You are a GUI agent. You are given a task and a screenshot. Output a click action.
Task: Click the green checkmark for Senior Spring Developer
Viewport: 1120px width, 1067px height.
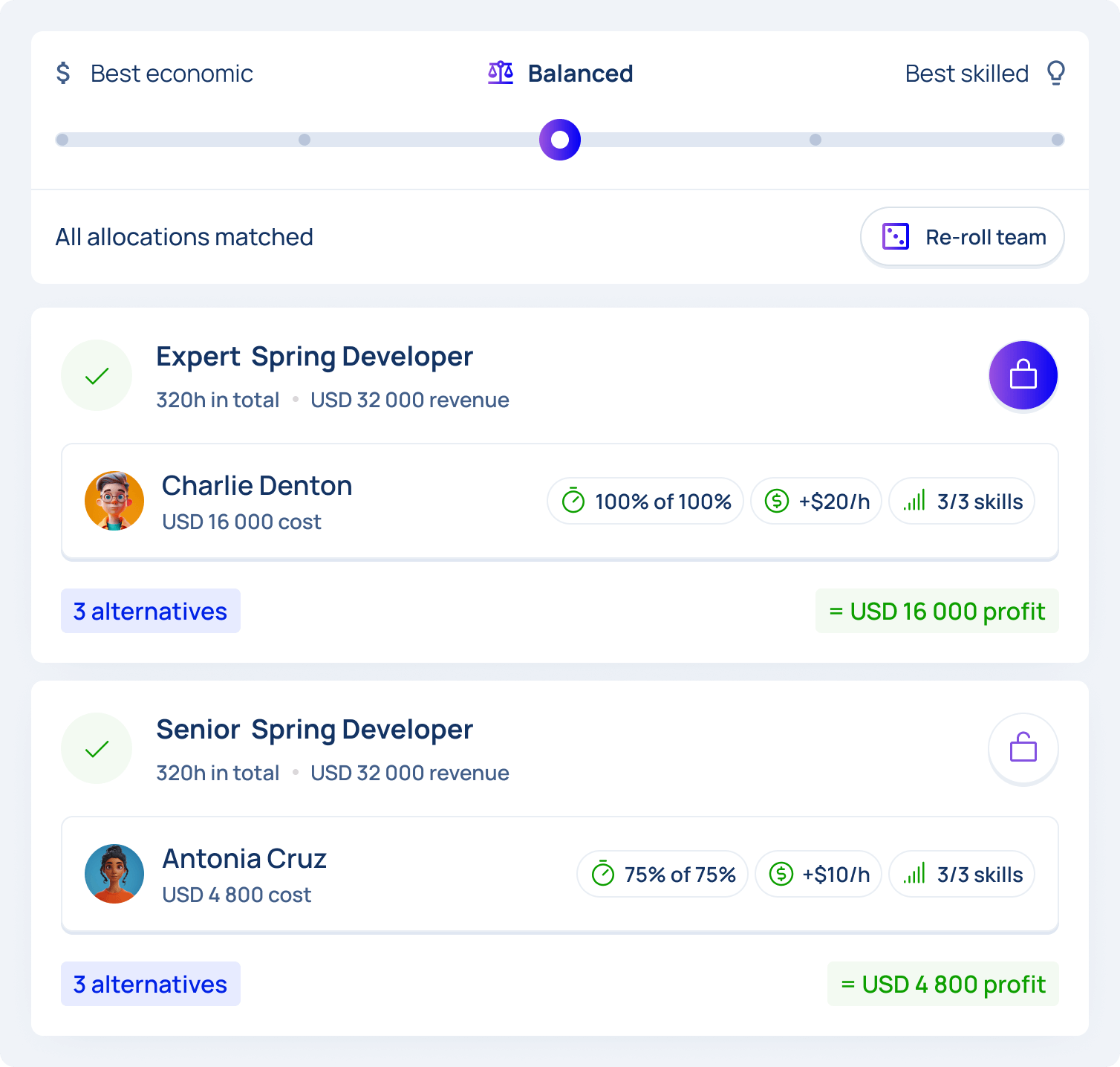point(97,748)
